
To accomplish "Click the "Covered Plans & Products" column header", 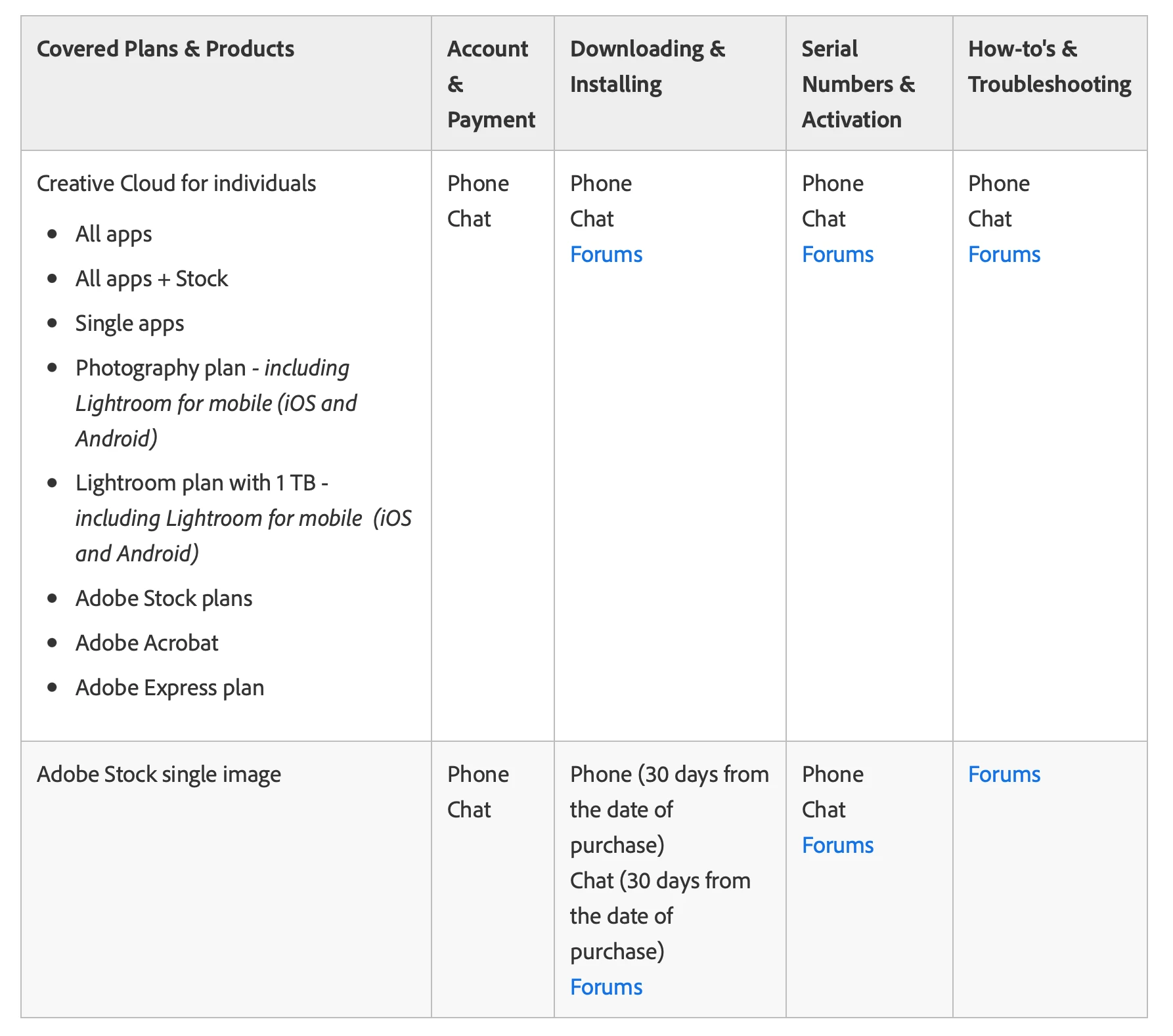I will click(x=166, y=49).
